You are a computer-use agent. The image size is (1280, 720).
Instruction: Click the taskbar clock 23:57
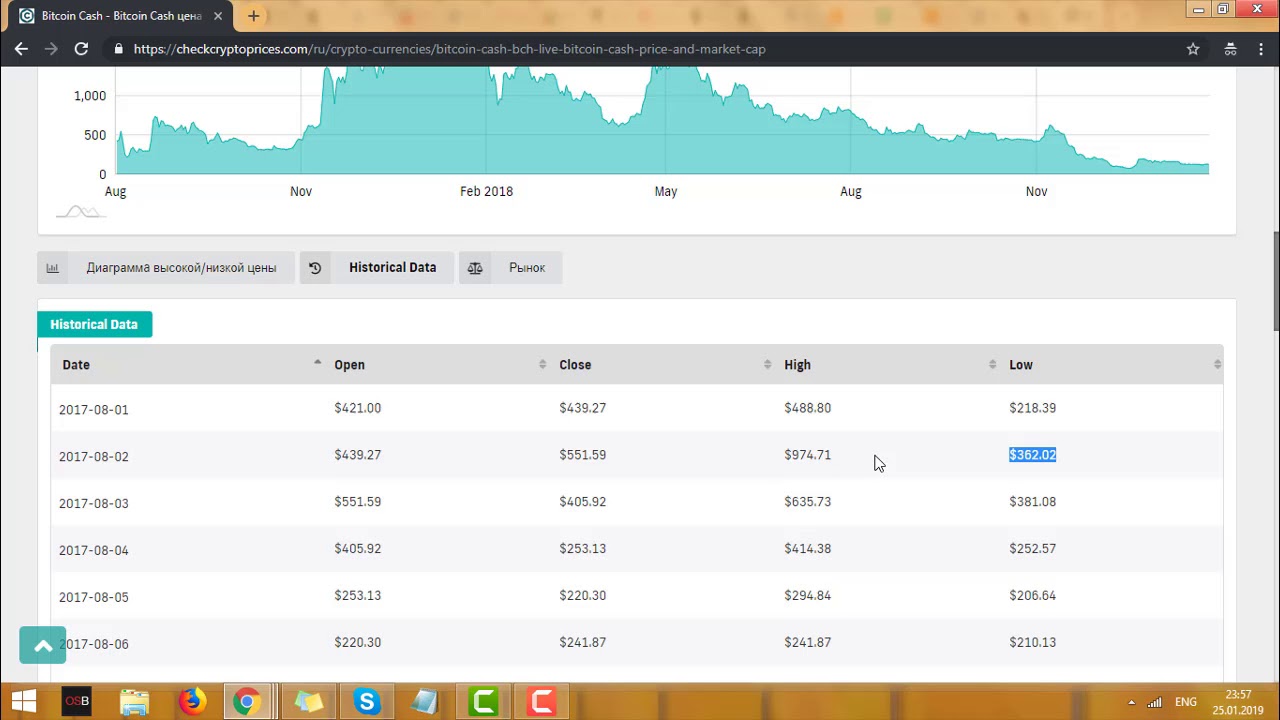[1238, 694]
